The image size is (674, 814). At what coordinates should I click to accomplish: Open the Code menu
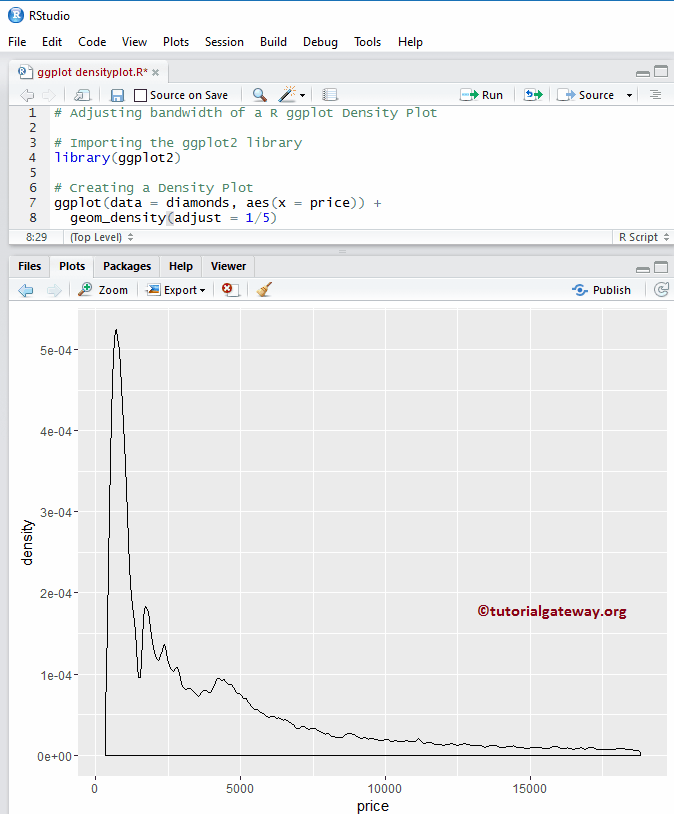[x=92, y=42]
